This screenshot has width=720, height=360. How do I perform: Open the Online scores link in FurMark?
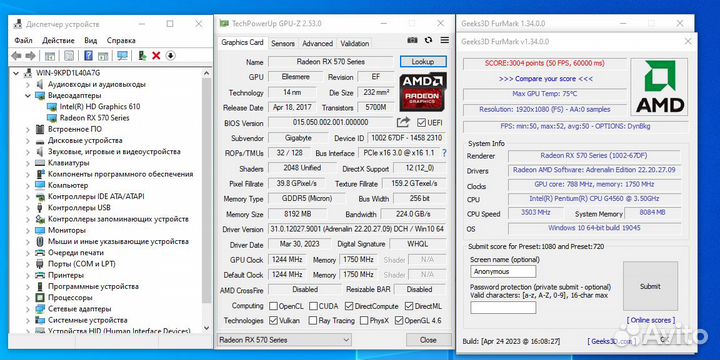pos(651,320)
